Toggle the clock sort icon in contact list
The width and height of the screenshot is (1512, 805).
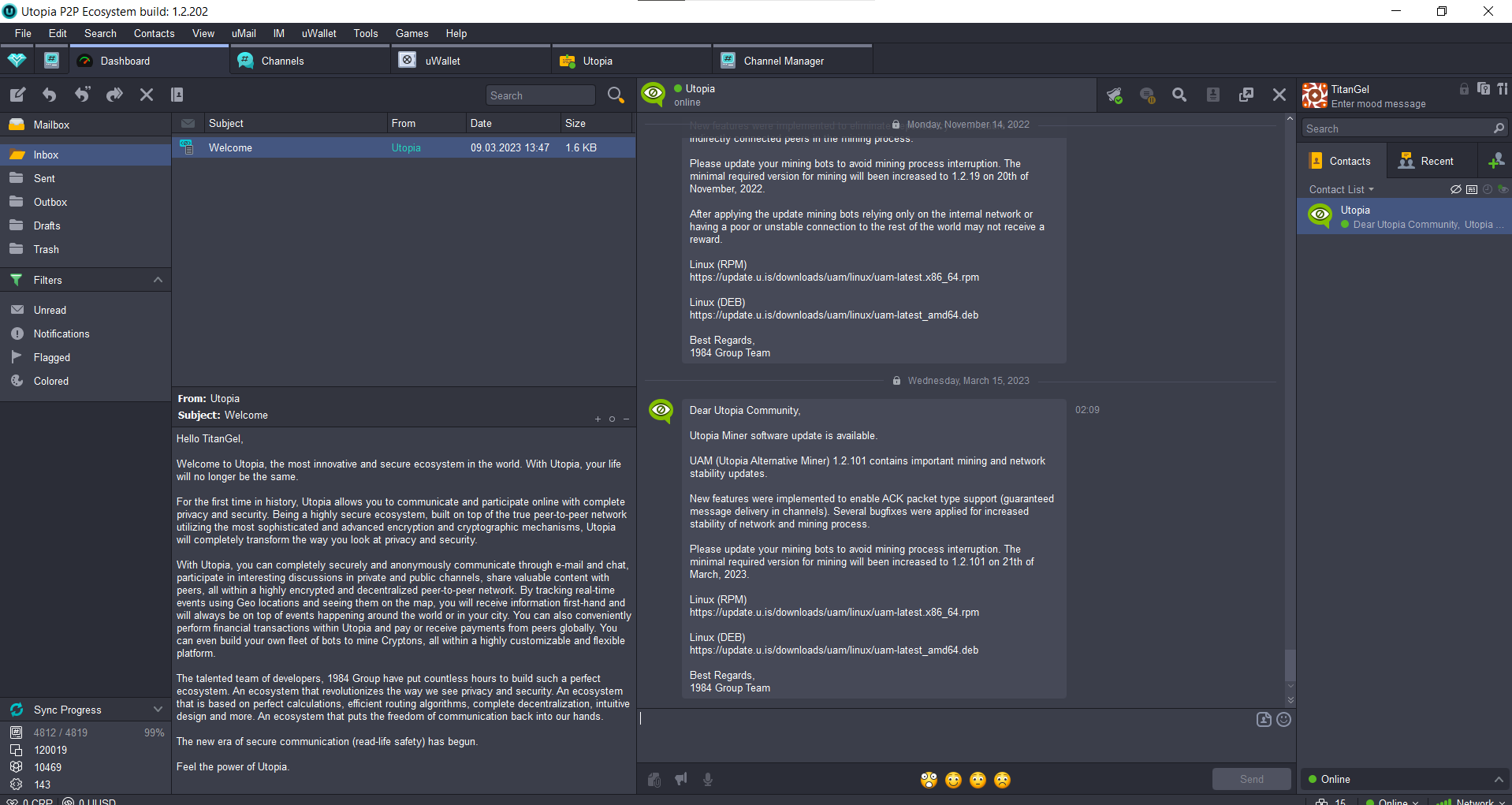[1488, 189]
